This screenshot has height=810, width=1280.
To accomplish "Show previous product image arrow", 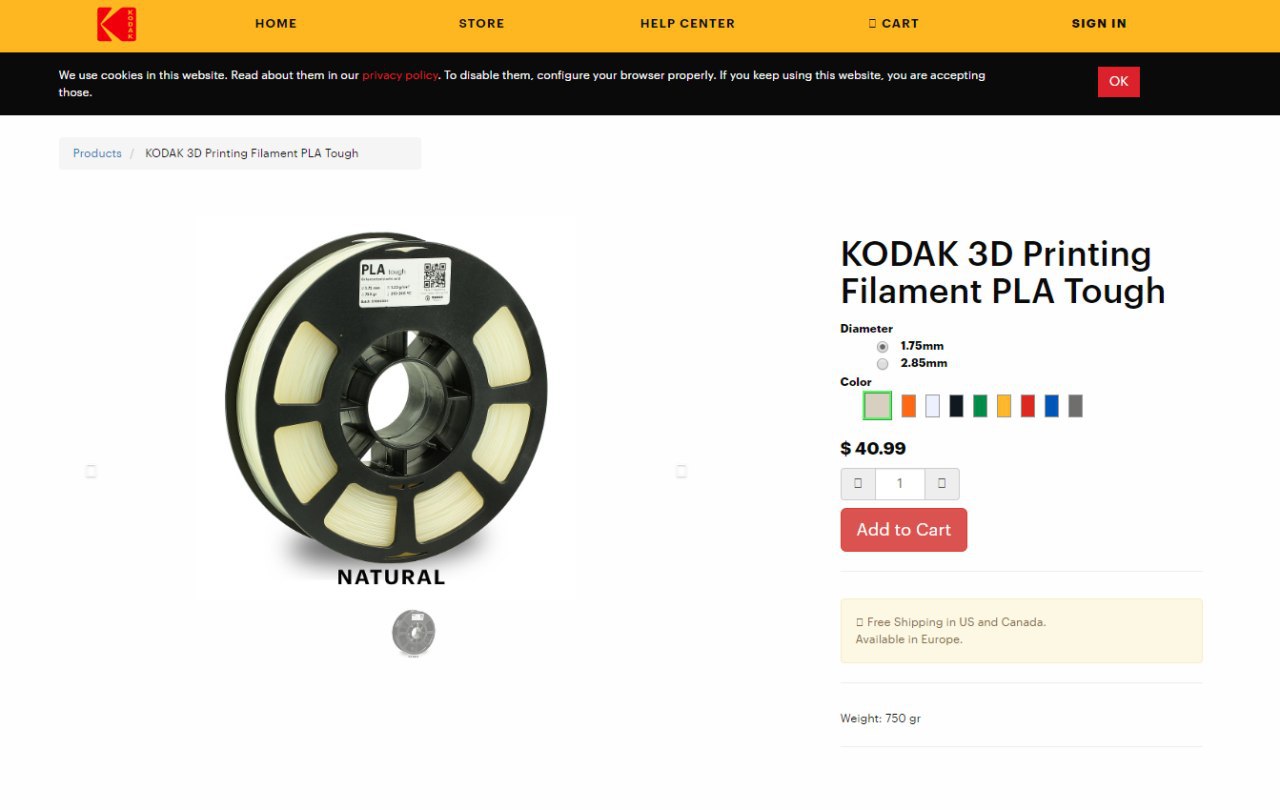I will [x=91, y=471].
